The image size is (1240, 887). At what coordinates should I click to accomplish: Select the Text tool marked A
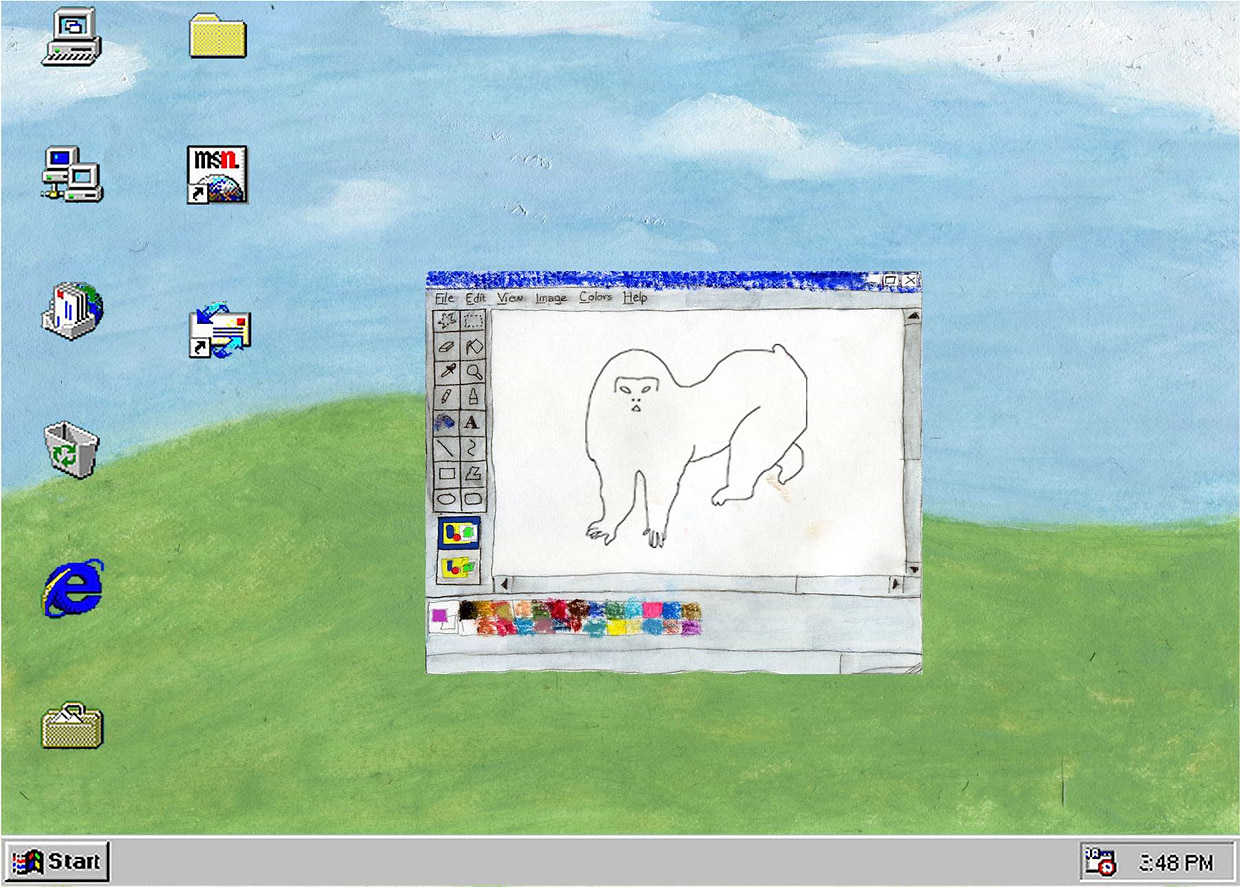click(472, 422)
